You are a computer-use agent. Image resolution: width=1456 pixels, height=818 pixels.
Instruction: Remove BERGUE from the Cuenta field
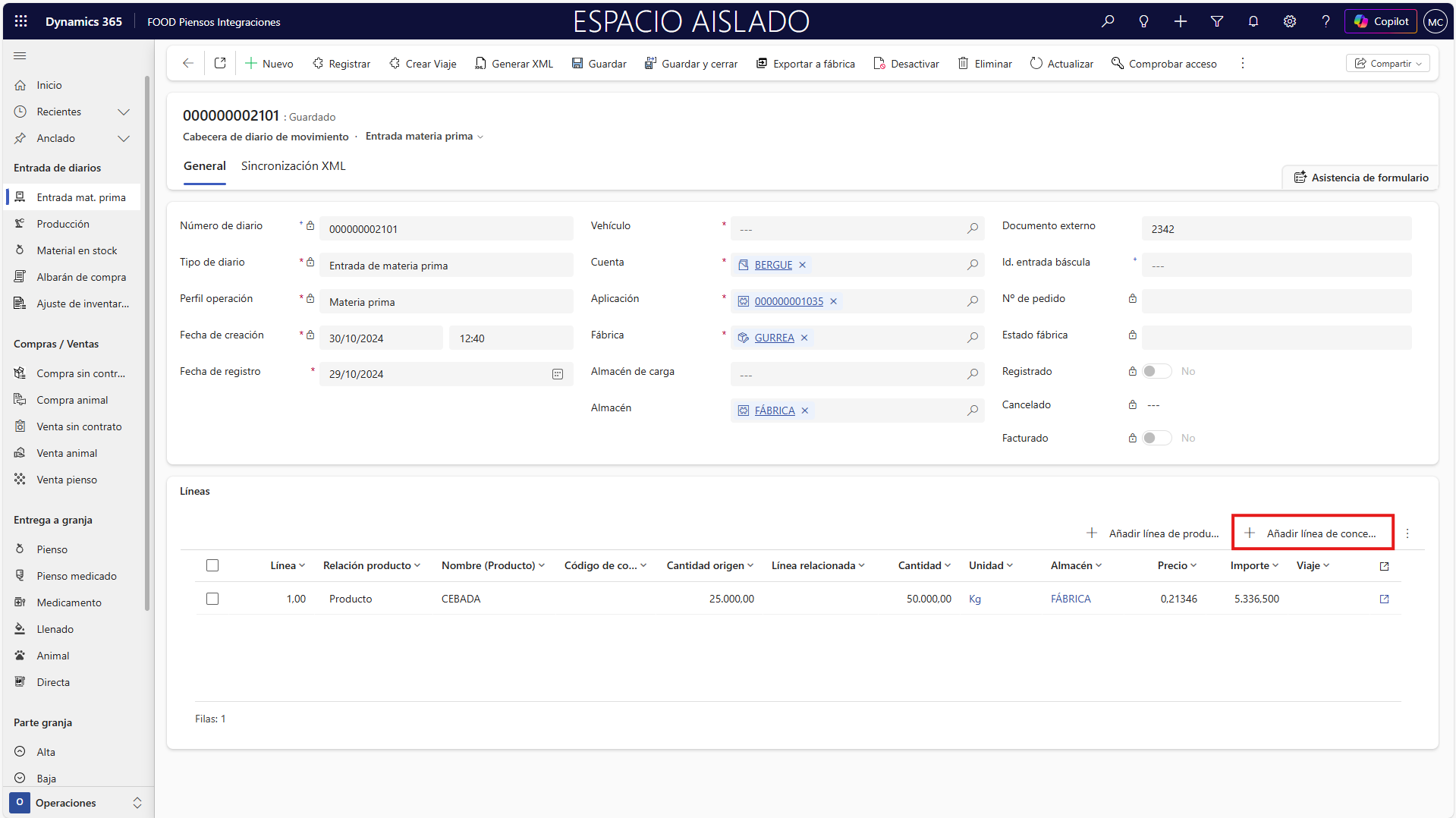click(802, 265)
